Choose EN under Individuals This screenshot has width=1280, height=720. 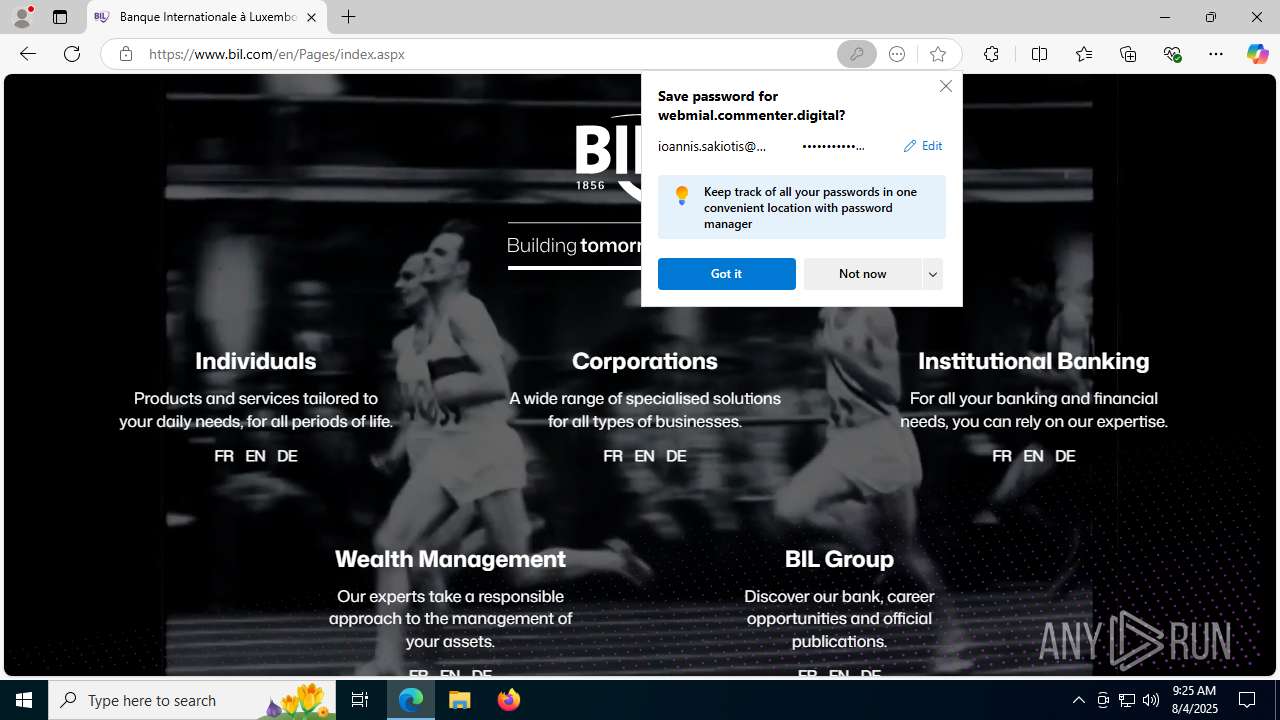(x=255, y=456)
